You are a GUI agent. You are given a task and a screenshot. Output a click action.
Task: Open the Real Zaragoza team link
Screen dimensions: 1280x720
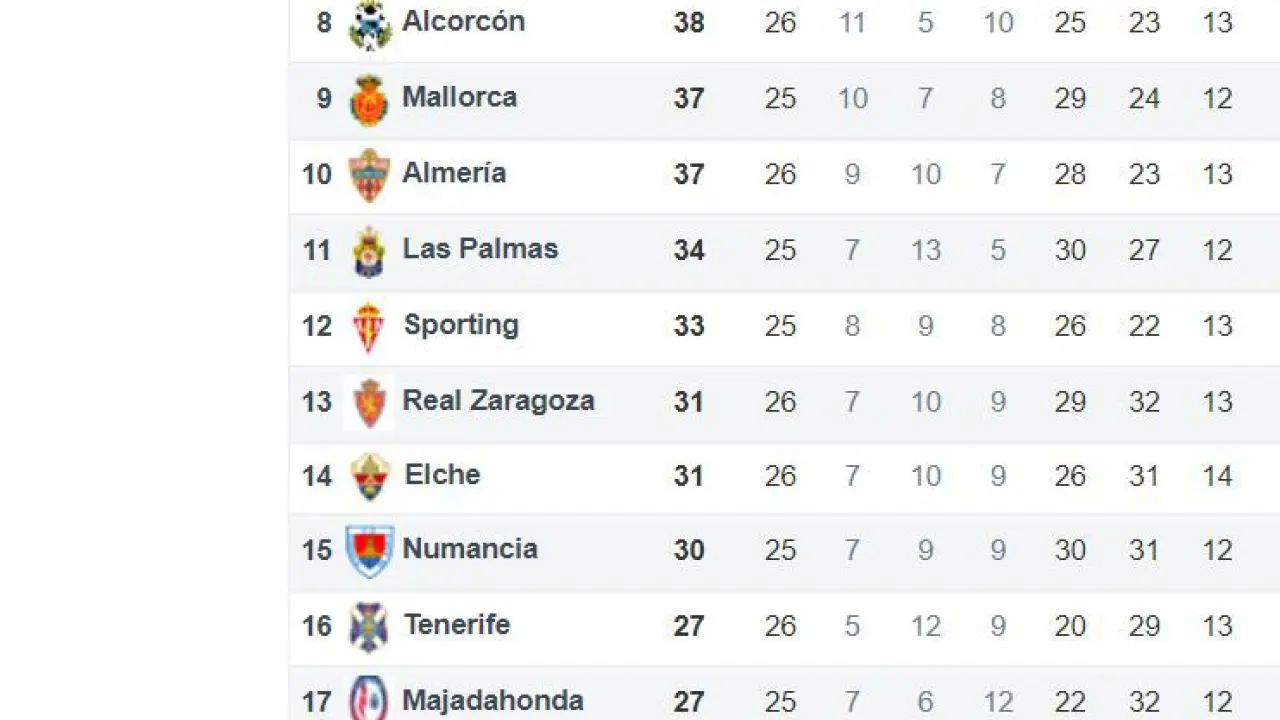498,401
